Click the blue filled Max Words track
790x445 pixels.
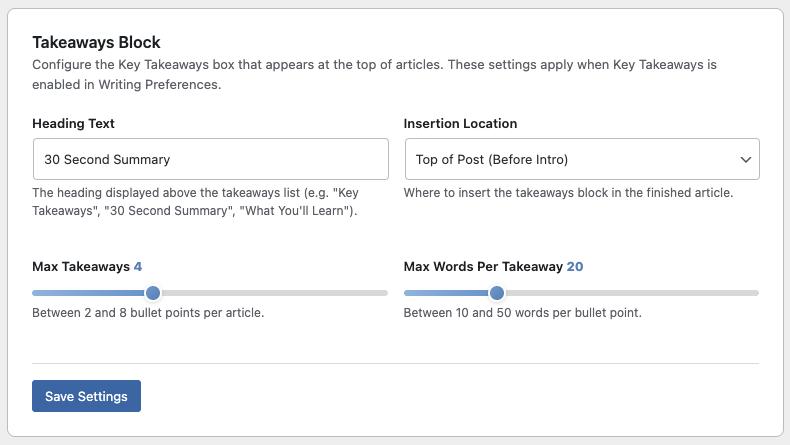[x=446, y=293]
